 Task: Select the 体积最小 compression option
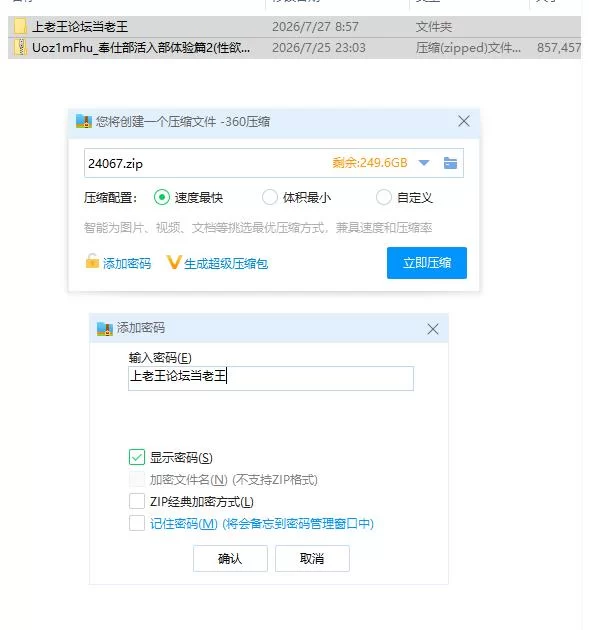270,197
